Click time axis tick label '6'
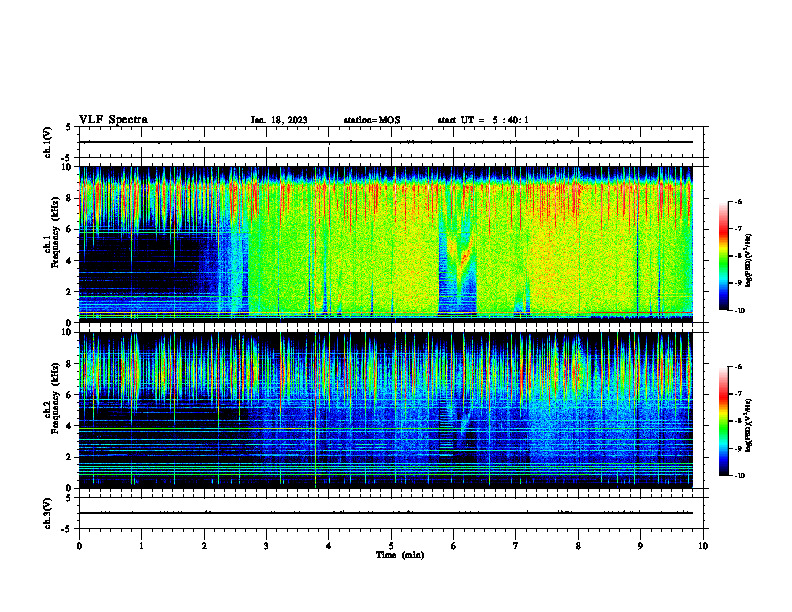This screenshot has height=612, width=792. [454, 546]
